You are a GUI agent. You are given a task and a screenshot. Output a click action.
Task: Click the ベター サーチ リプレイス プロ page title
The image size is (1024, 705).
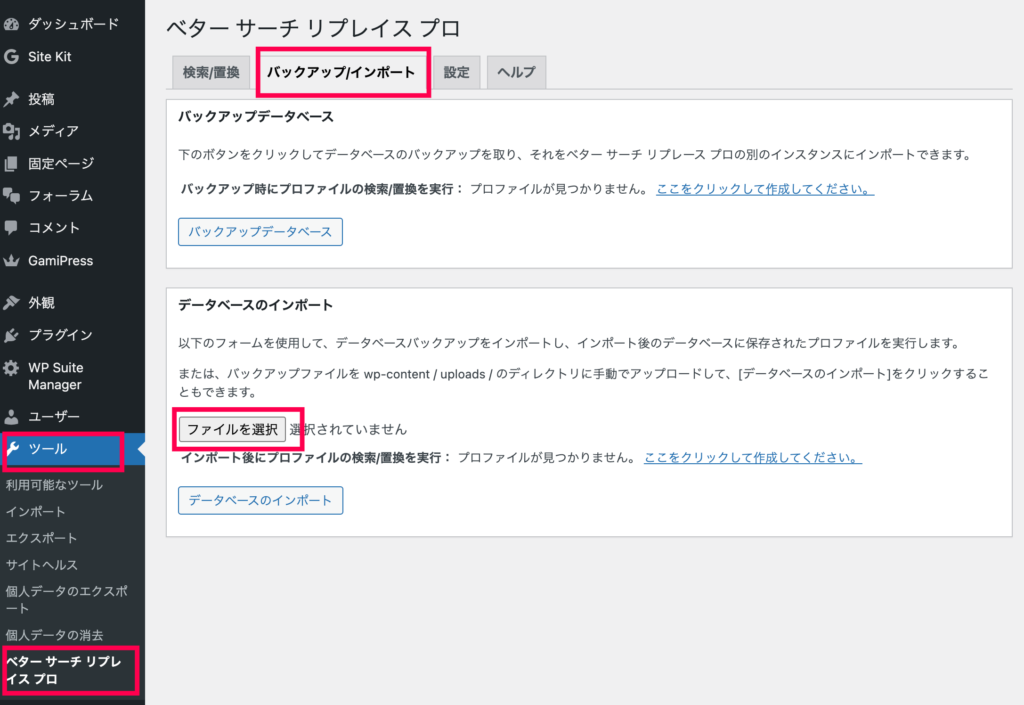click(x=313, y=28)
